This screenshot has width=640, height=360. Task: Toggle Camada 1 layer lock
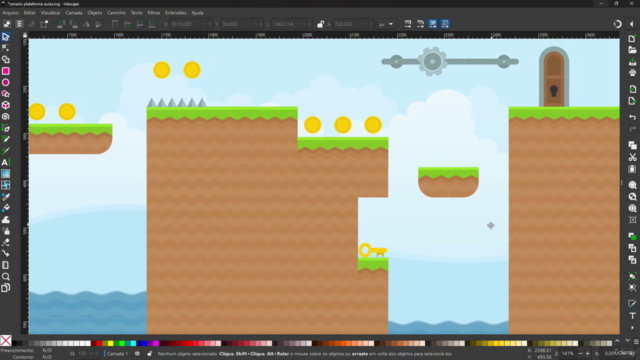[149, 353]
